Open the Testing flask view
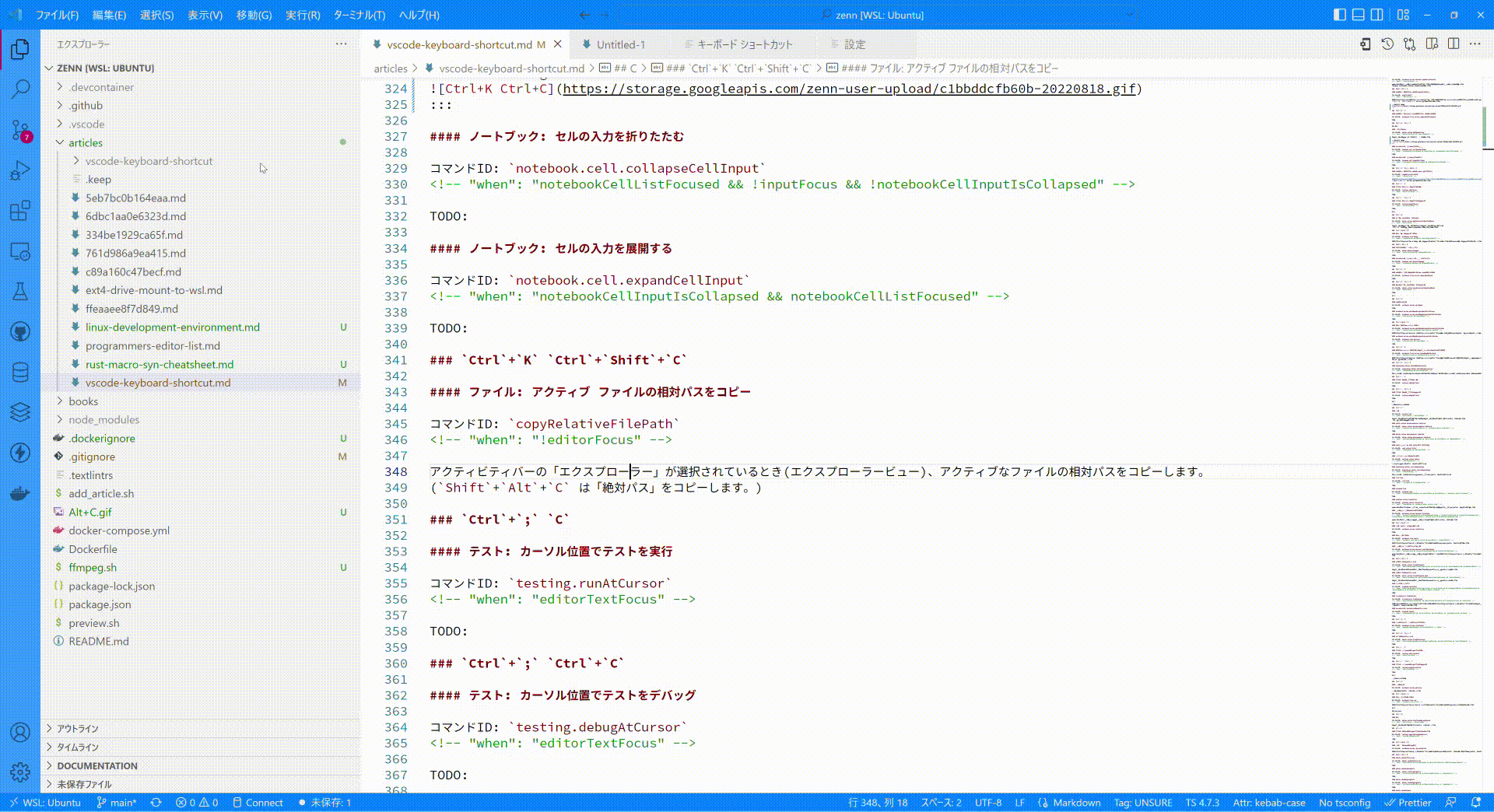 tap(20, 292)
